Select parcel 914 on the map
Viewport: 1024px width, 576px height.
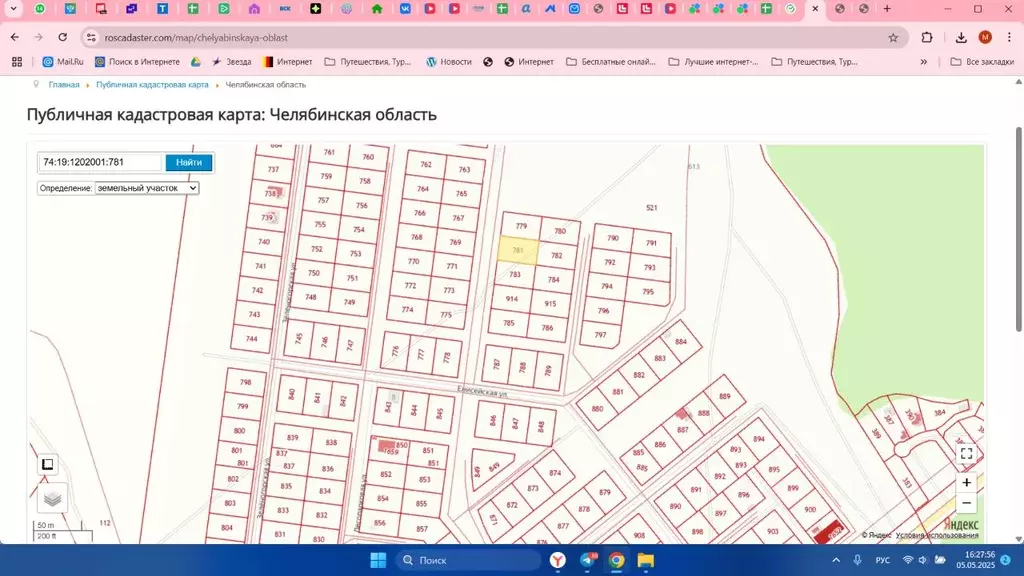point(511,298)
